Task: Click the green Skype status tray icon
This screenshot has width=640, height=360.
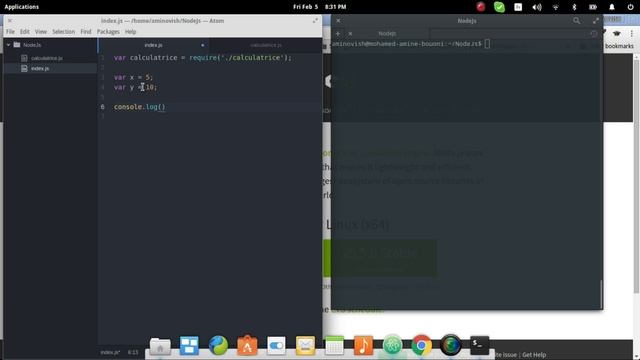Action: coord(499,7)
